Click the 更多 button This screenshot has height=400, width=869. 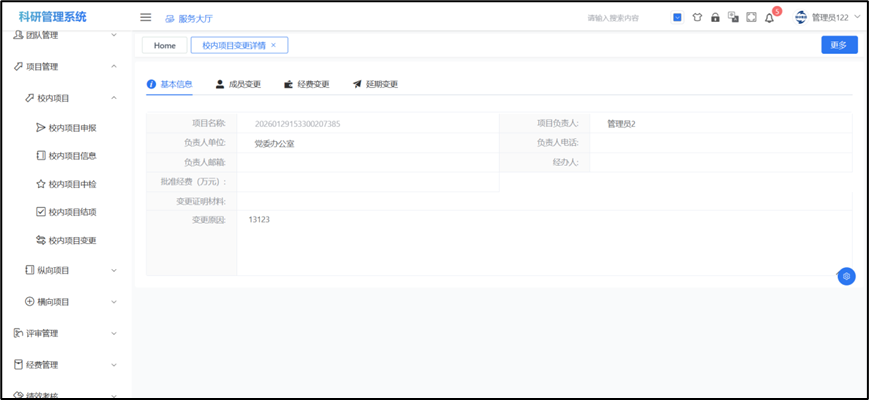click(x=838, y=45)
